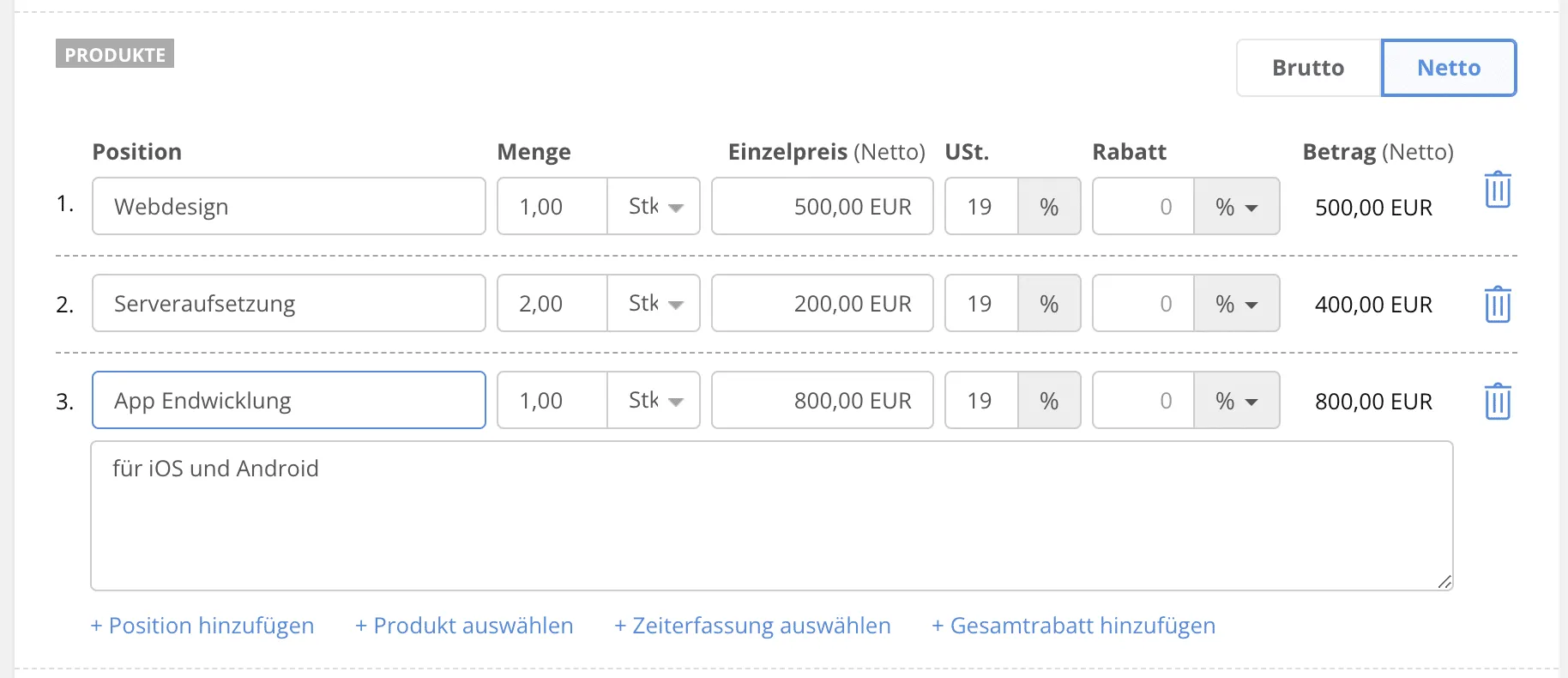Add overall discount via Gesamtrabatt hinzufügen
1568x678 pixels.
coord(1073,626)
